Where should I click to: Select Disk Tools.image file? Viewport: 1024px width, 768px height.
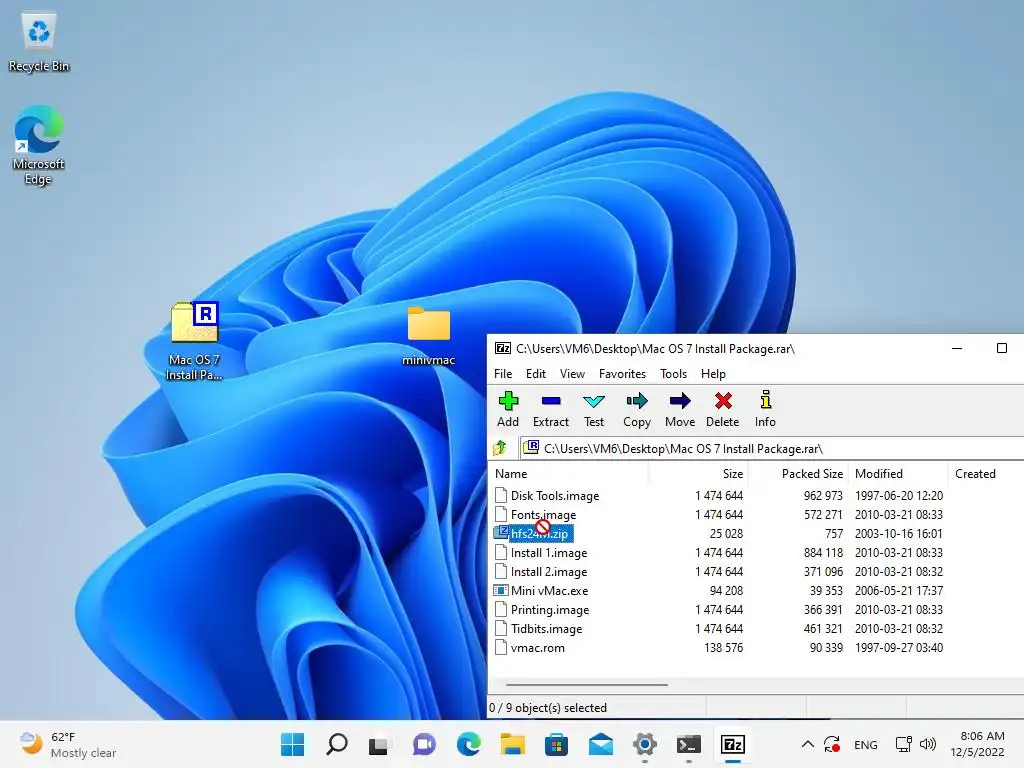(554, 496)
